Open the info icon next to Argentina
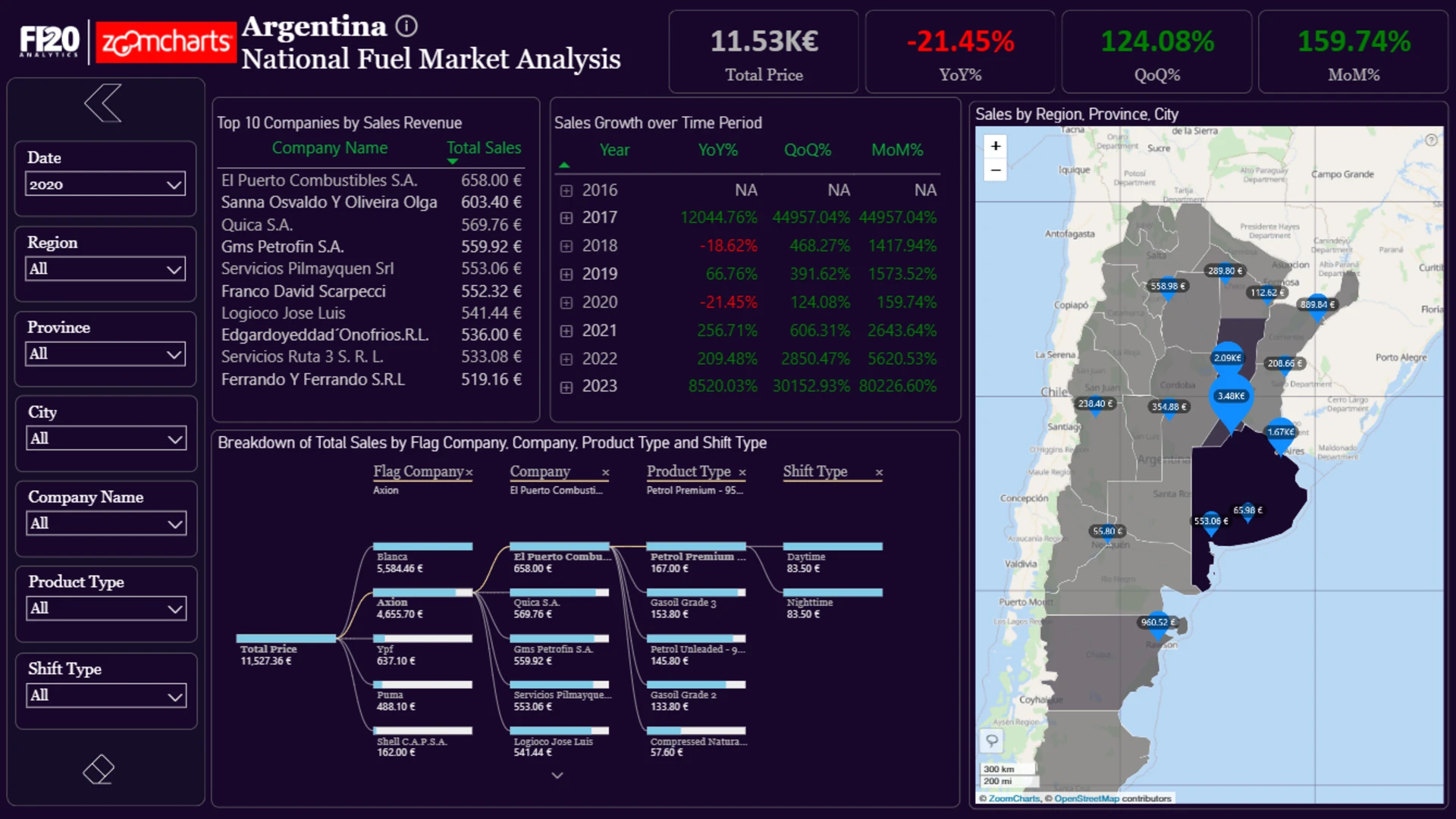 pyautogui.click(x=407, y=27)
